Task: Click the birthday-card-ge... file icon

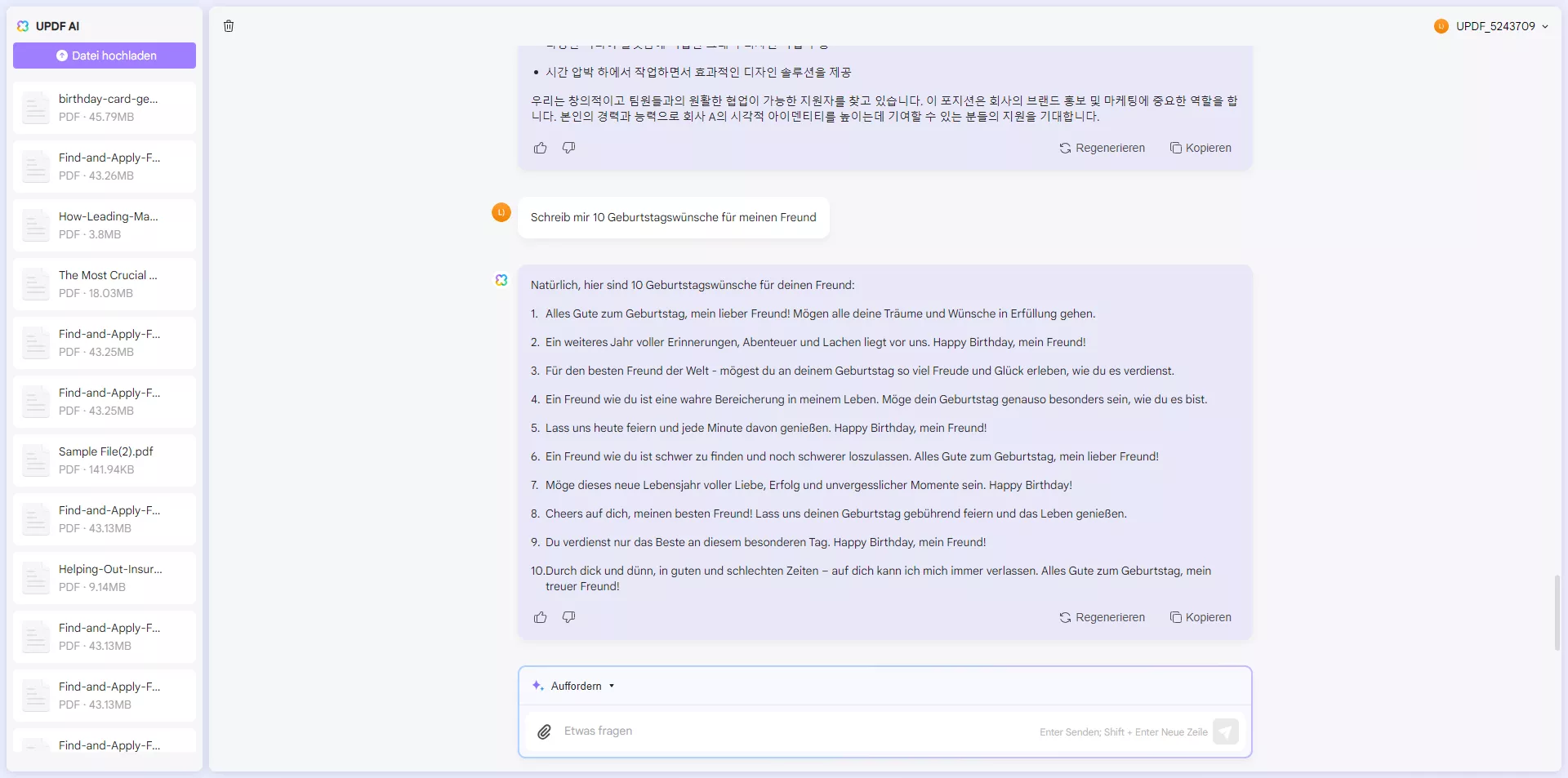Action: coord(36,108)
